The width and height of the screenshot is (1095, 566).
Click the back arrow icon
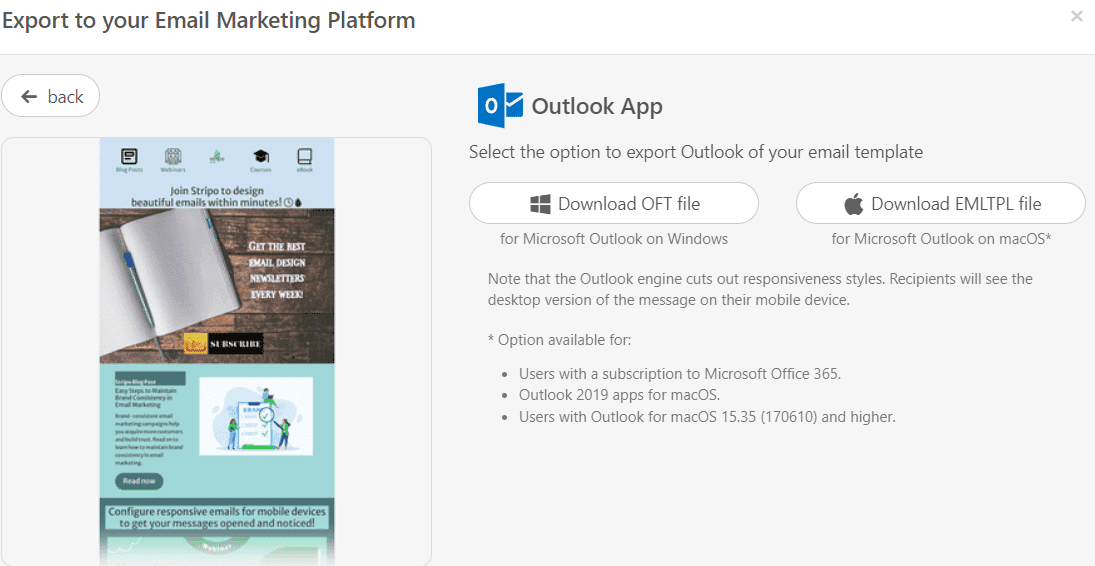coord(29,96)
